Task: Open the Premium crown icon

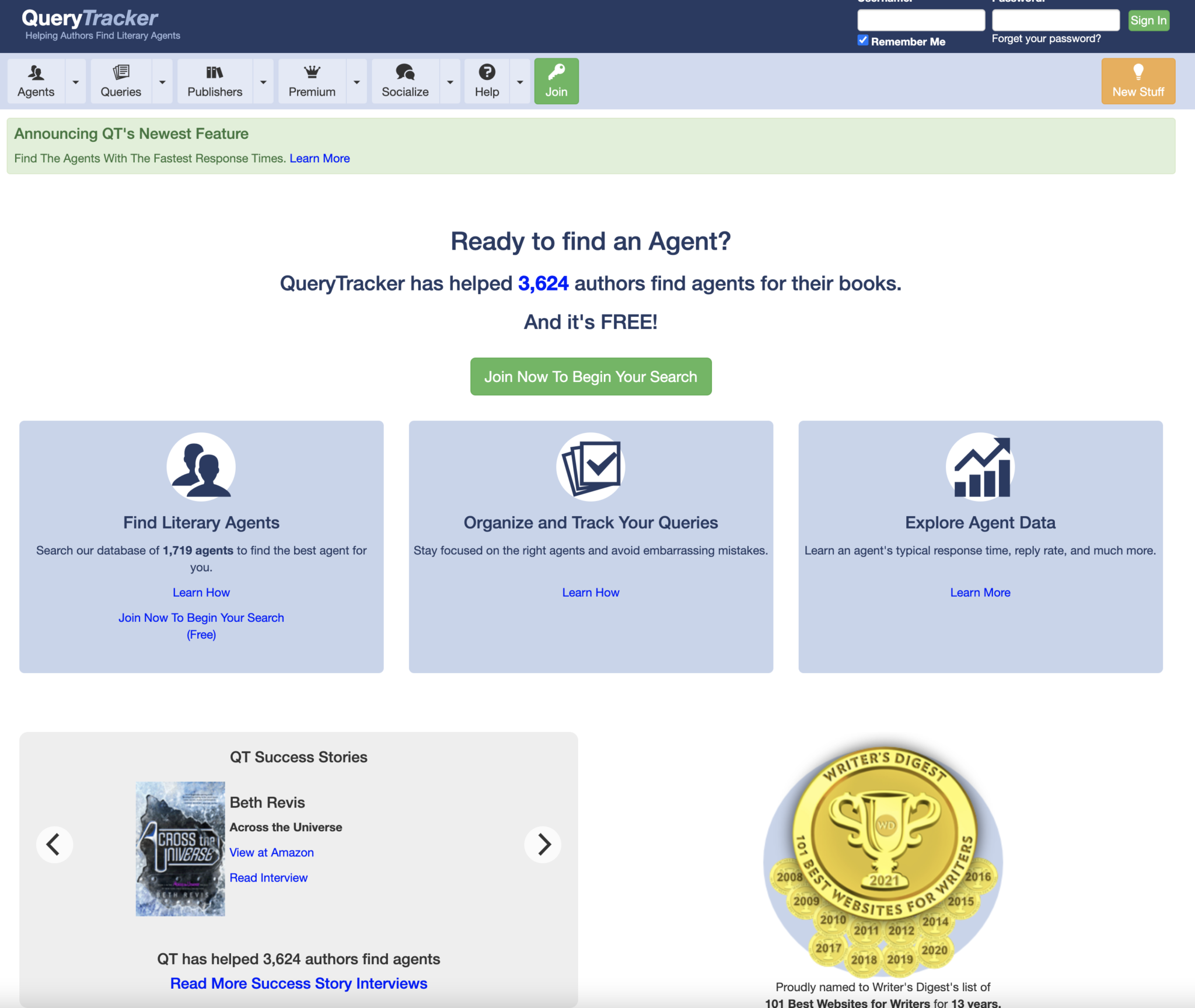Action: pyautogui.click(x=312, y=72)
